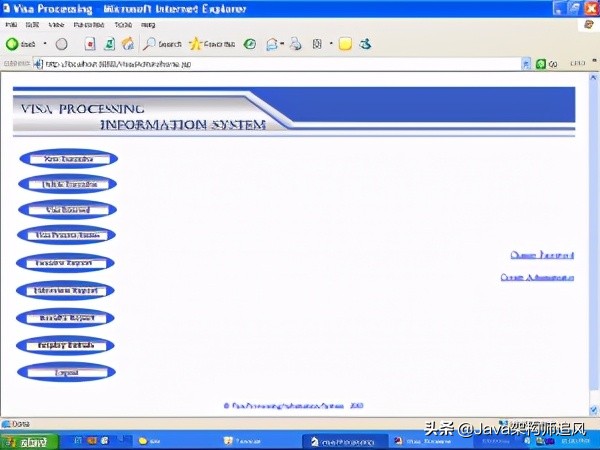Open the History toolbar icon

250,44
